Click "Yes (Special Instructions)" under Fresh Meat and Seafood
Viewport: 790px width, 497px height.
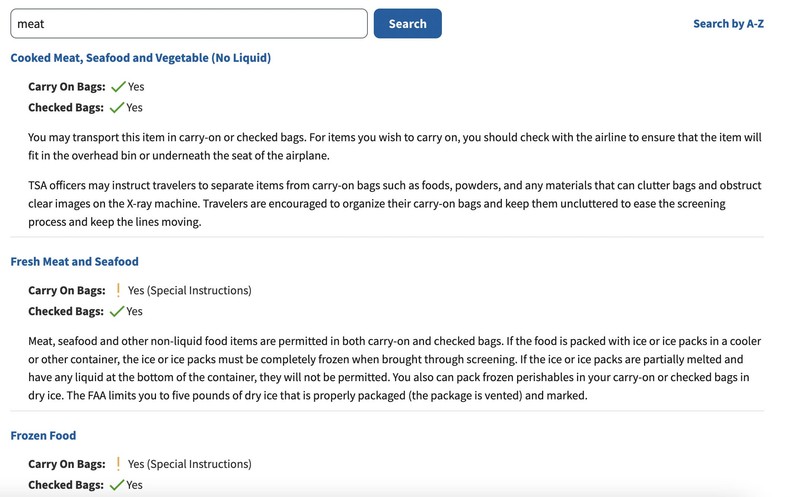click(189, 291)
